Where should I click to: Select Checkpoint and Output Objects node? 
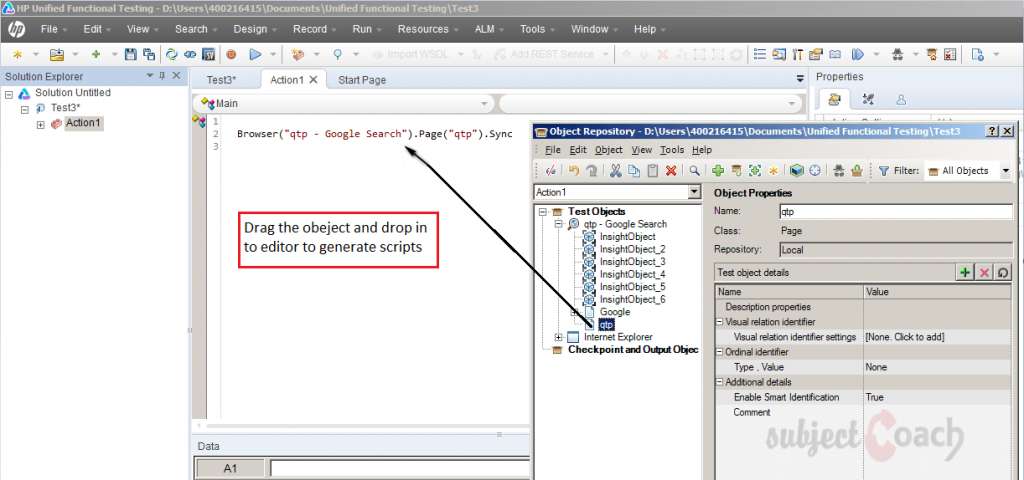633,349
